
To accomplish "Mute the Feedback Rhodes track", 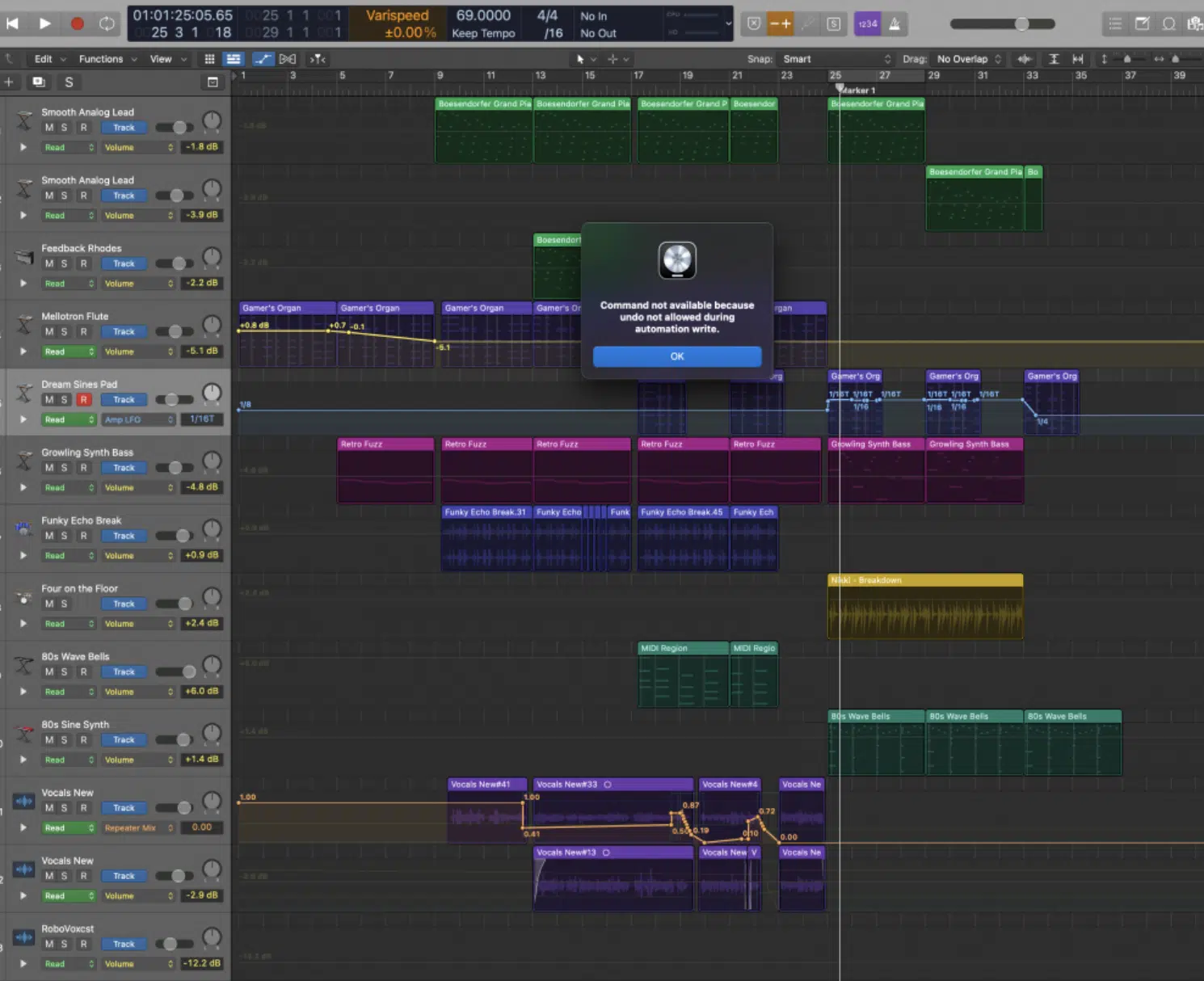I will click(49, 263).
